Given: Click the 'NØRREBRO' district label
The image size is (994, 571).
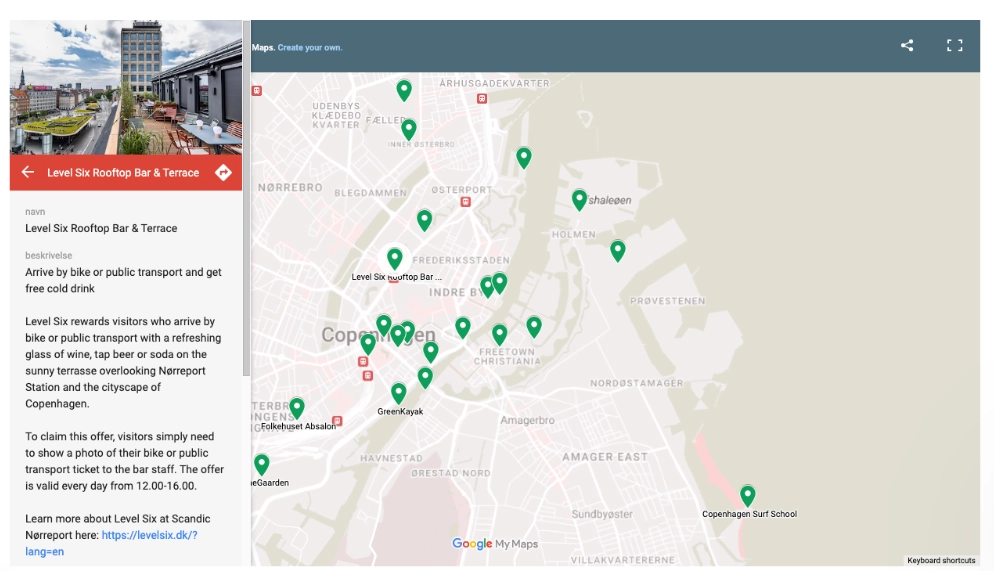Looking at the screenshot, I should click(290, 188).
